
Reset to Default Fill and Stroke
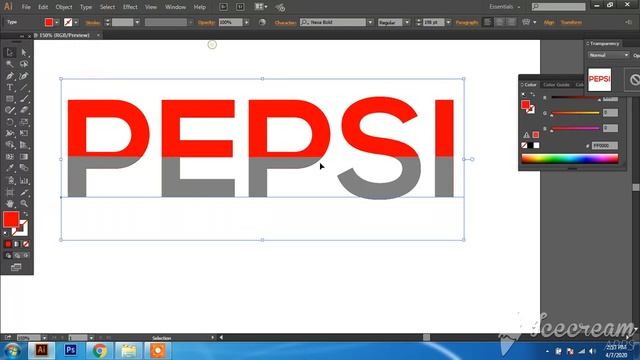6,233
